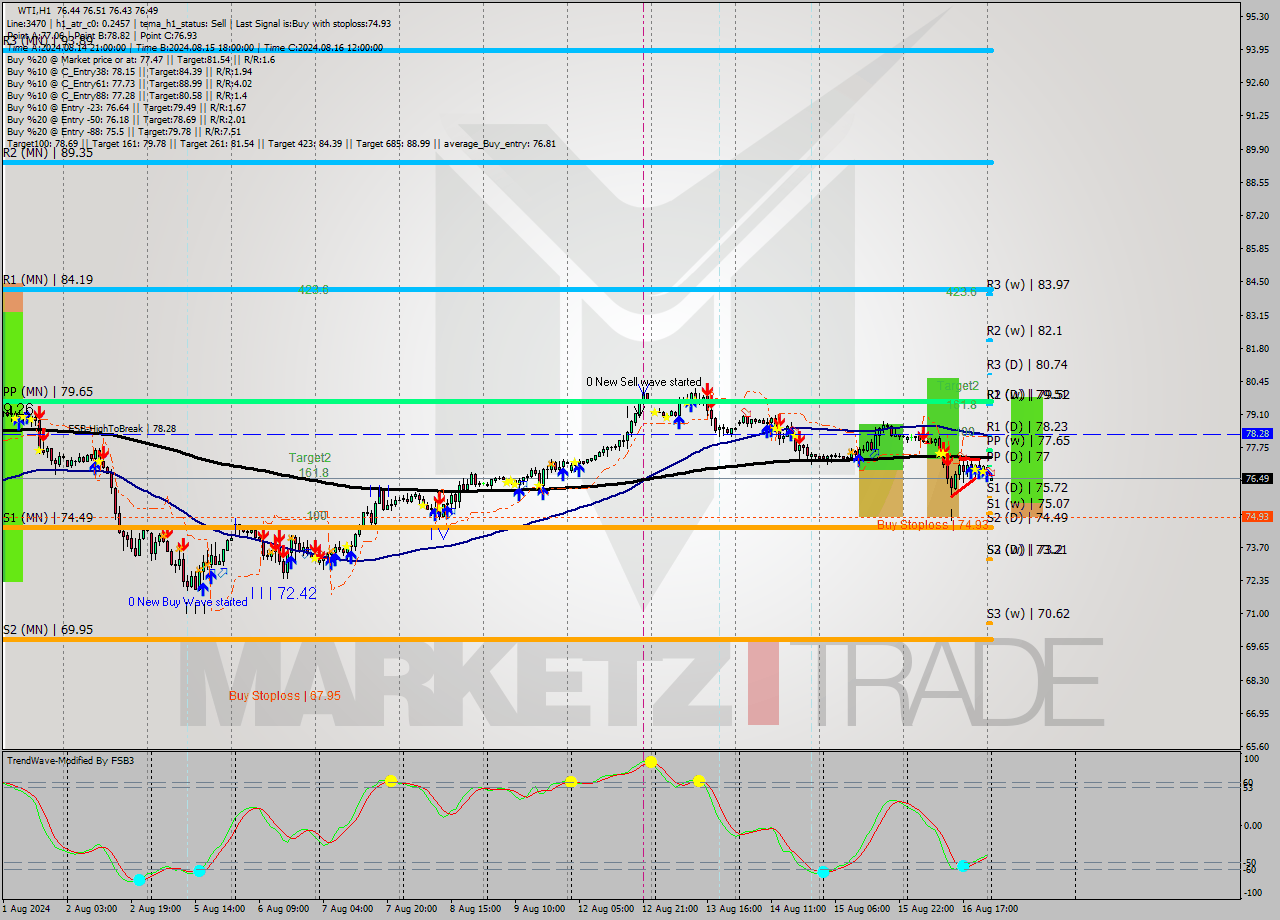Screen dimensions: 1280x920
Task: Select the R3 (D) | 80.74 daily label
Action: (1027, 365)
